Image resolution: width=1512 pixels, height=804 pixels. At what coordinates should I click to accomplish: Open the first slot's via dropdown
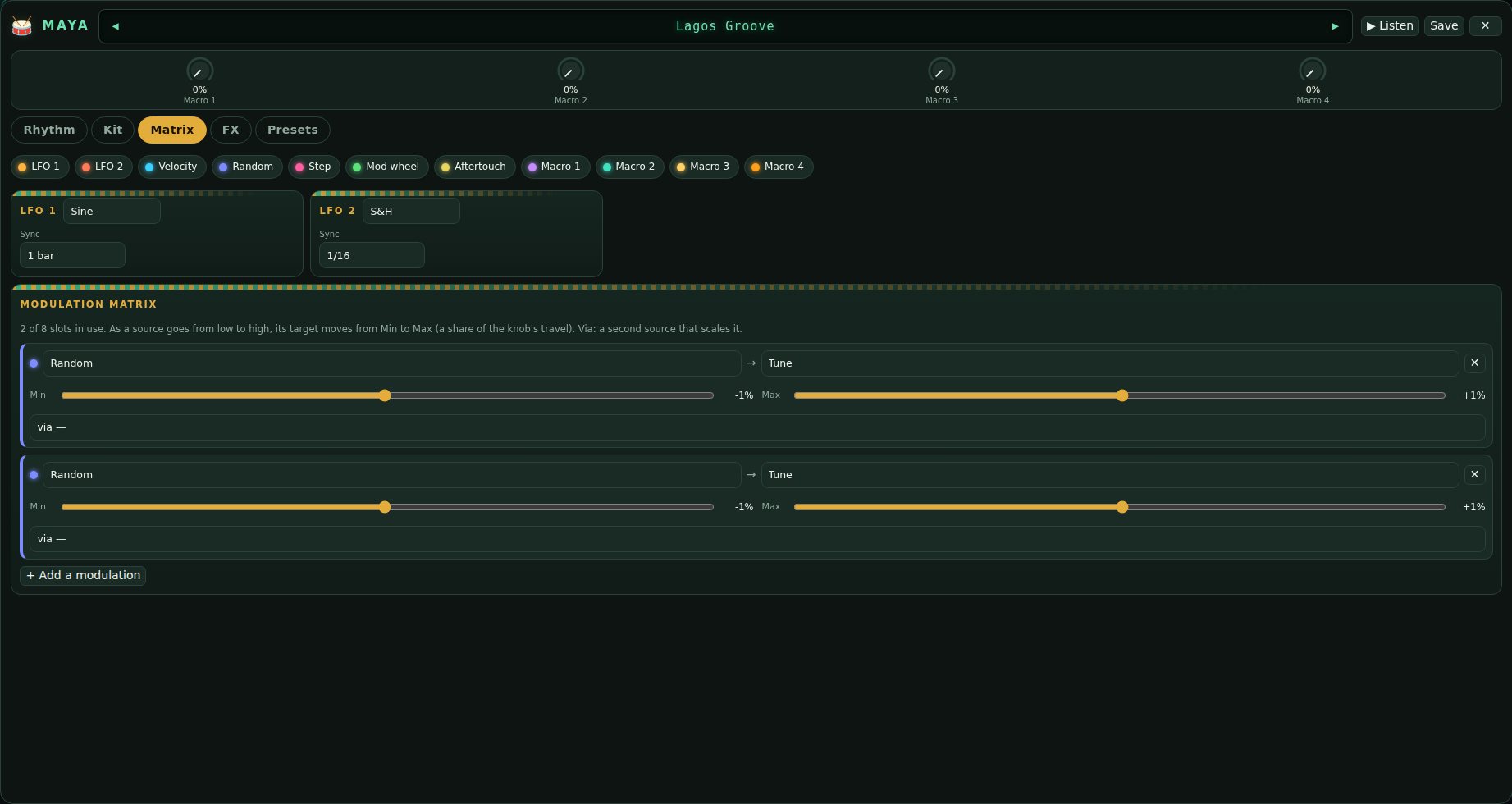coord(757,427)
